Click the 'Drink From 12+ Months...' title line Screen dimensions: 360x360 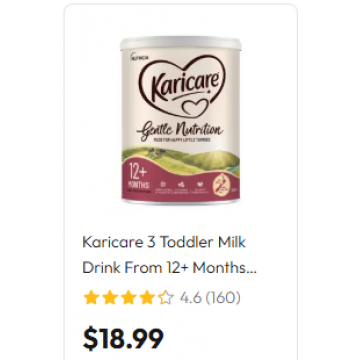(170, 268)
